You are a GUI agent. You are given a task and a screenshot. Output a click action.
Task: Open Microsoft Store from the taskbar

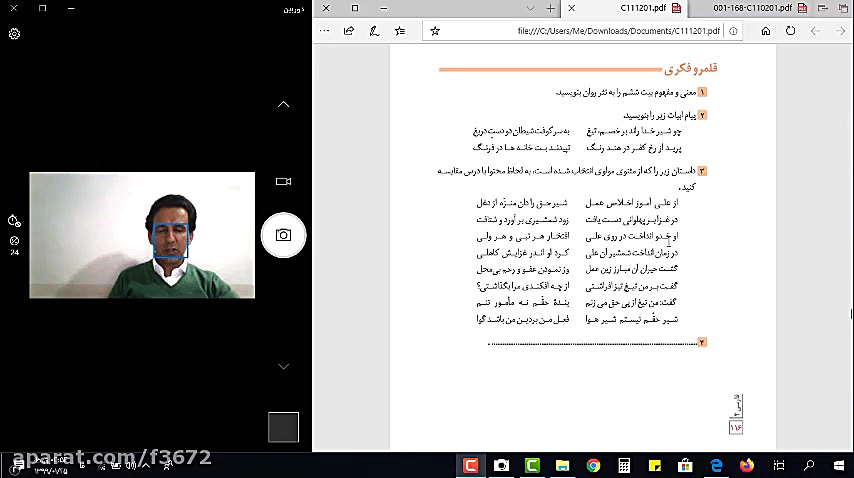(685, 465)
